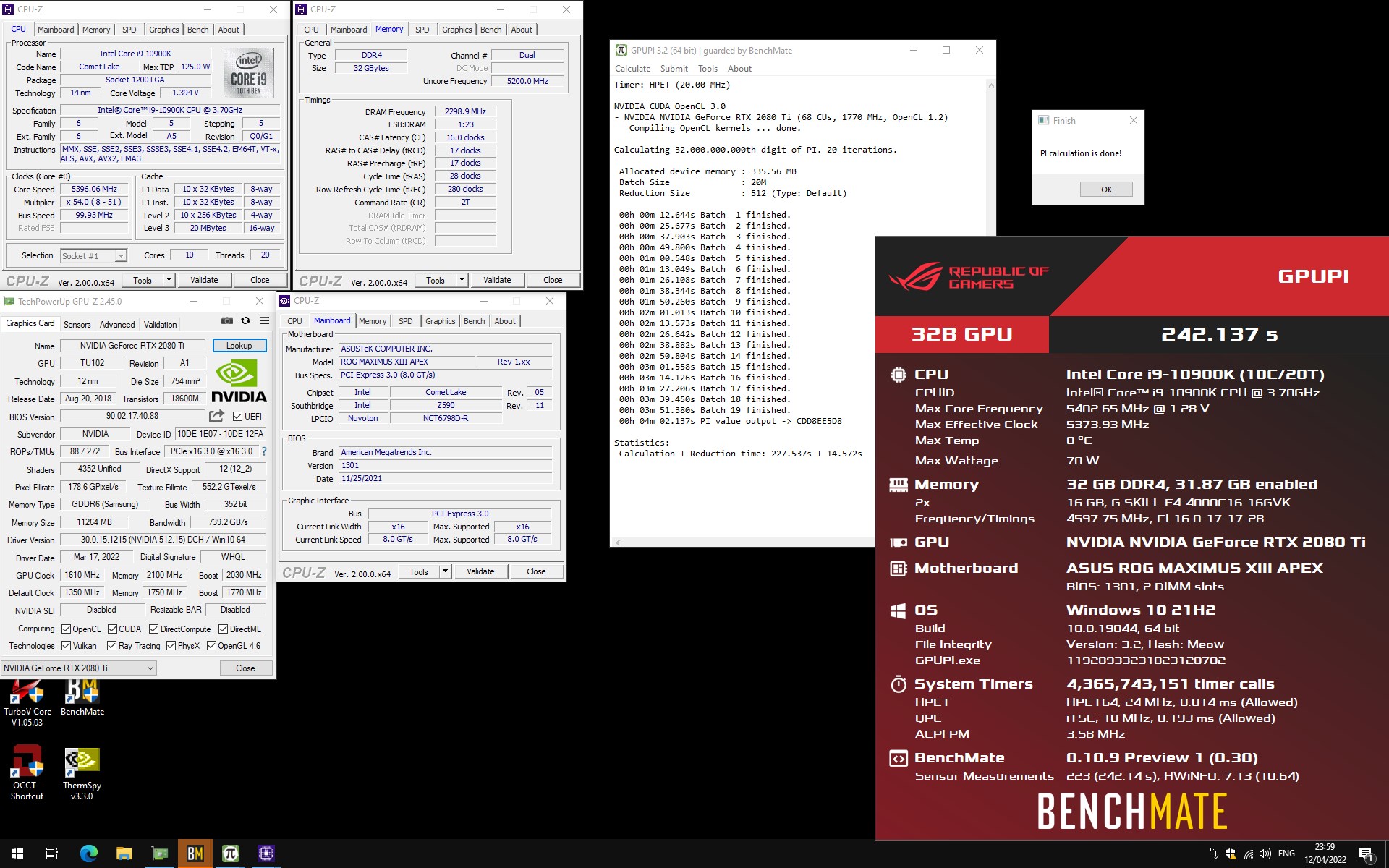1389x868 pixels.
Task: Toggle Ray Tracing checkbox
Action: (111, 646)
